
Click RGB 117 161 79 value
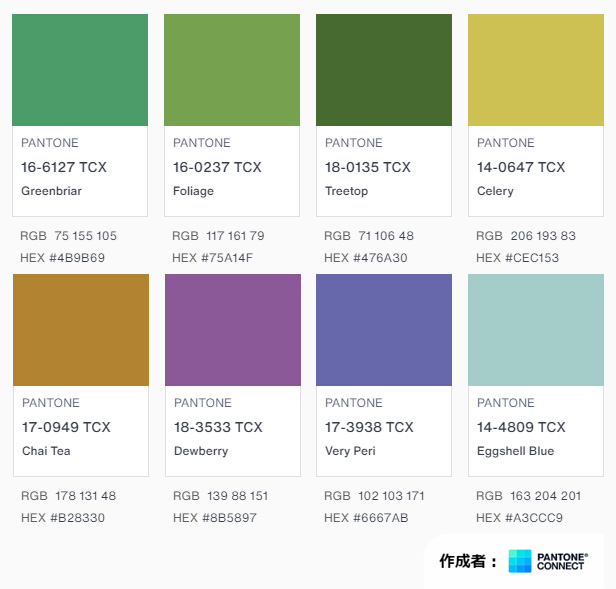click(218, 236)
